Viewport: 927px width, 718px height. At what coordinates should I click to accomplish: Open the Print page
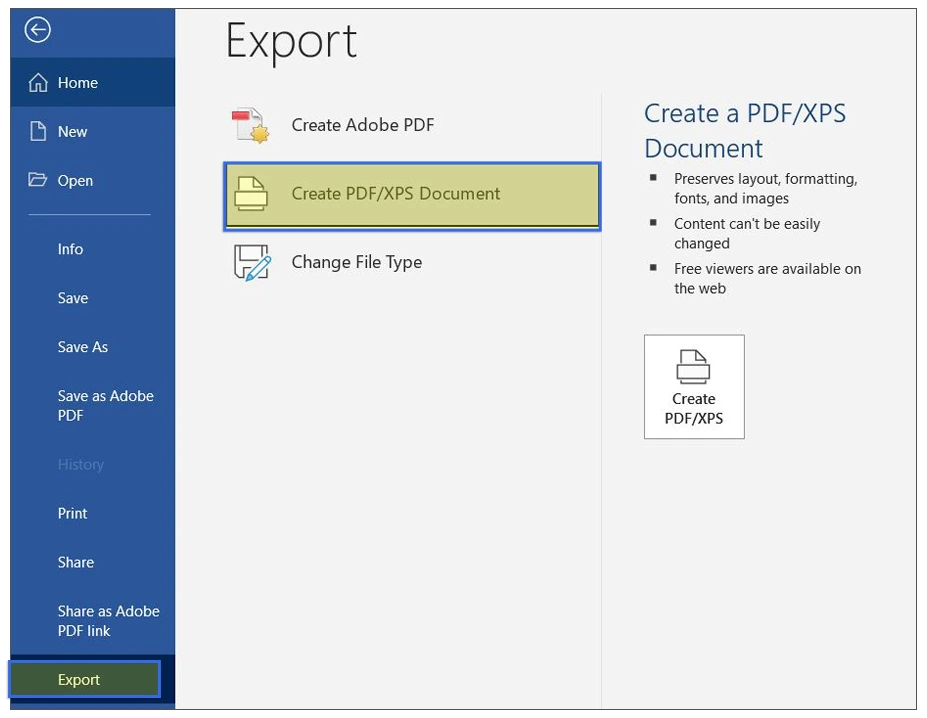point(72,513)
